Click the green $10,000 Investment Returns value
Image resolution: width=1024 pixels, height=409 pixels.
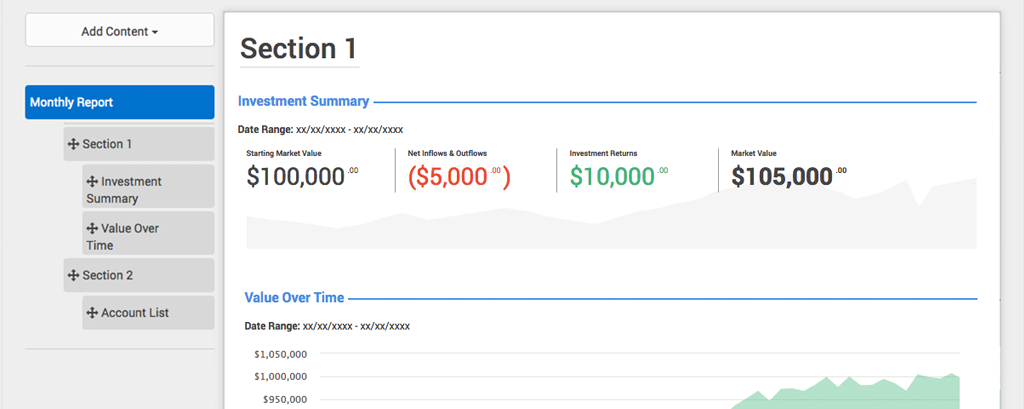point(612,177)
